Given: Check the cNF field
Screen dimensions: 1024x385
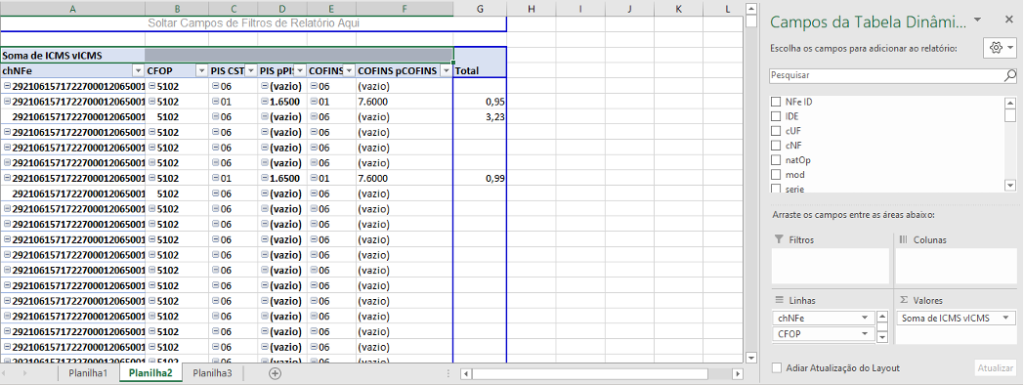Looking at the screenshot, I should (776, 145).
